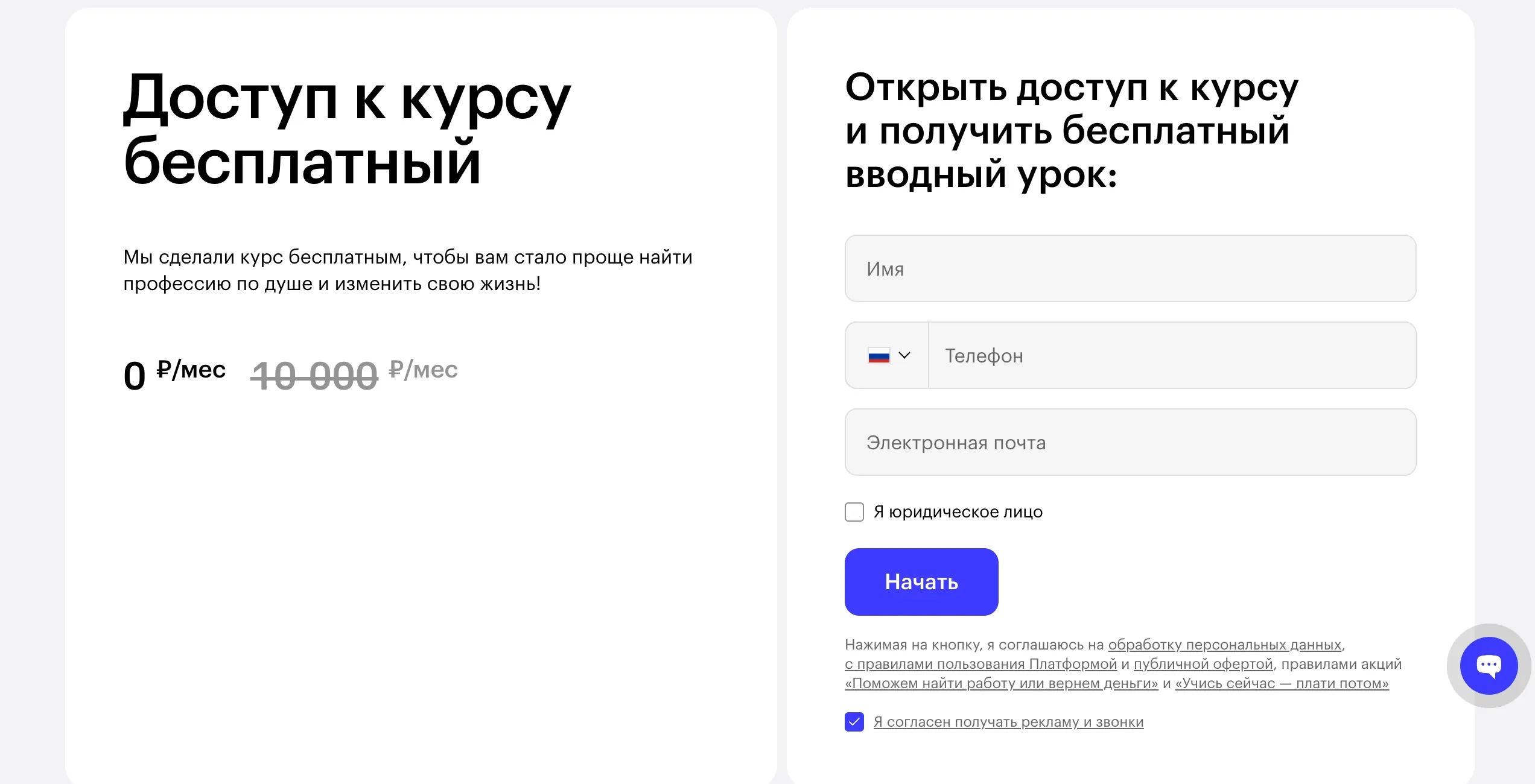Click the "Доступ к курсу бесплатный" heading

click(x=347, y=130)
